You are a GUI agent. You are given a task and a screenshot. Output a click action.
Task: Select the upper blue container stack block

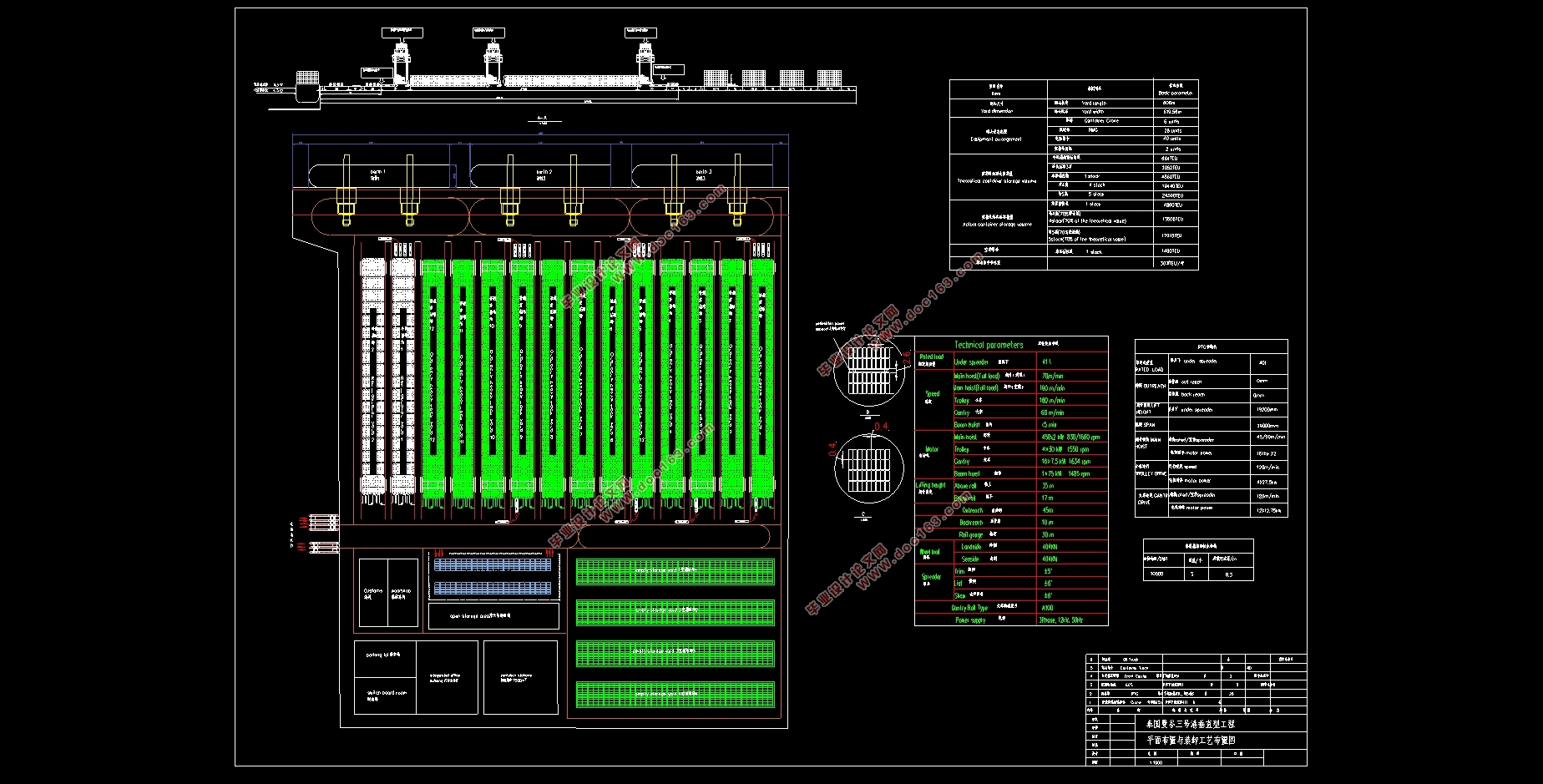(493, 565)
